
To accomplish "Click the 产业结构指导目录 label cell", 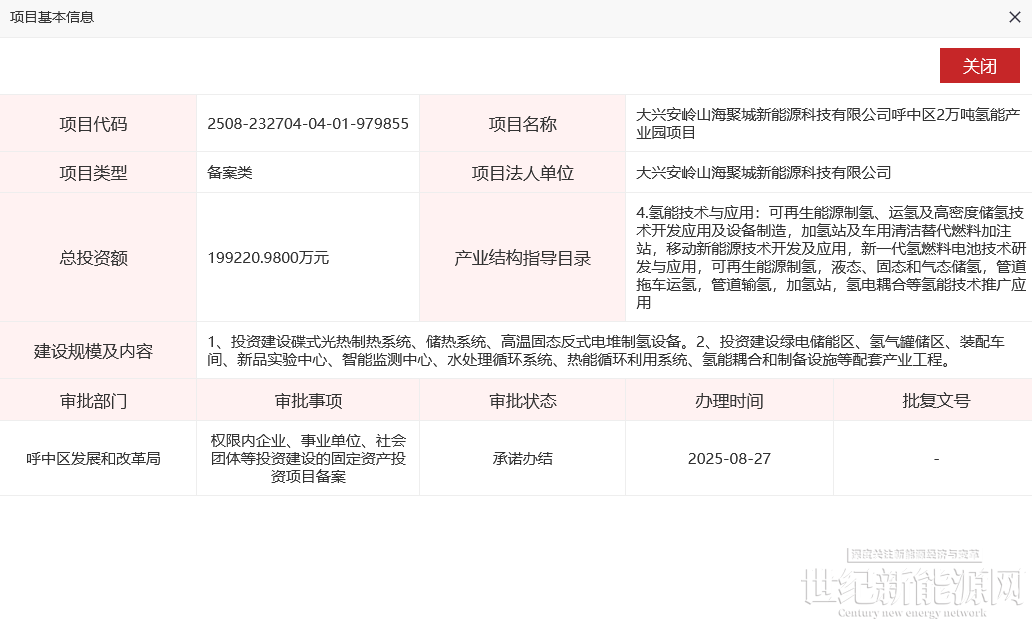I will point(522,258).
